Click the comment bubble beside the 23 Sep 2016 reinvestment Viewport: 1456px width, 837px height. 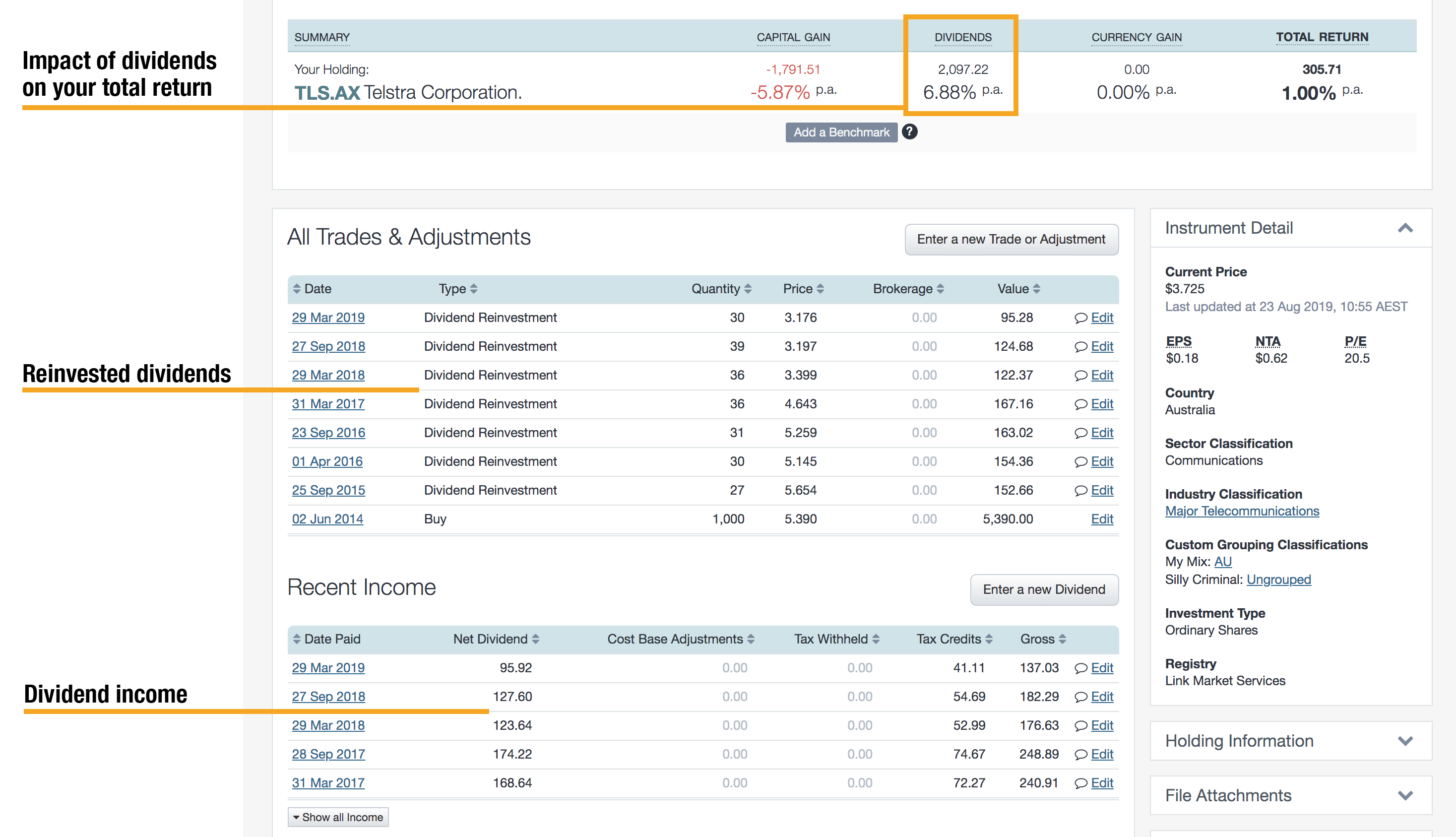[1080, 432]
